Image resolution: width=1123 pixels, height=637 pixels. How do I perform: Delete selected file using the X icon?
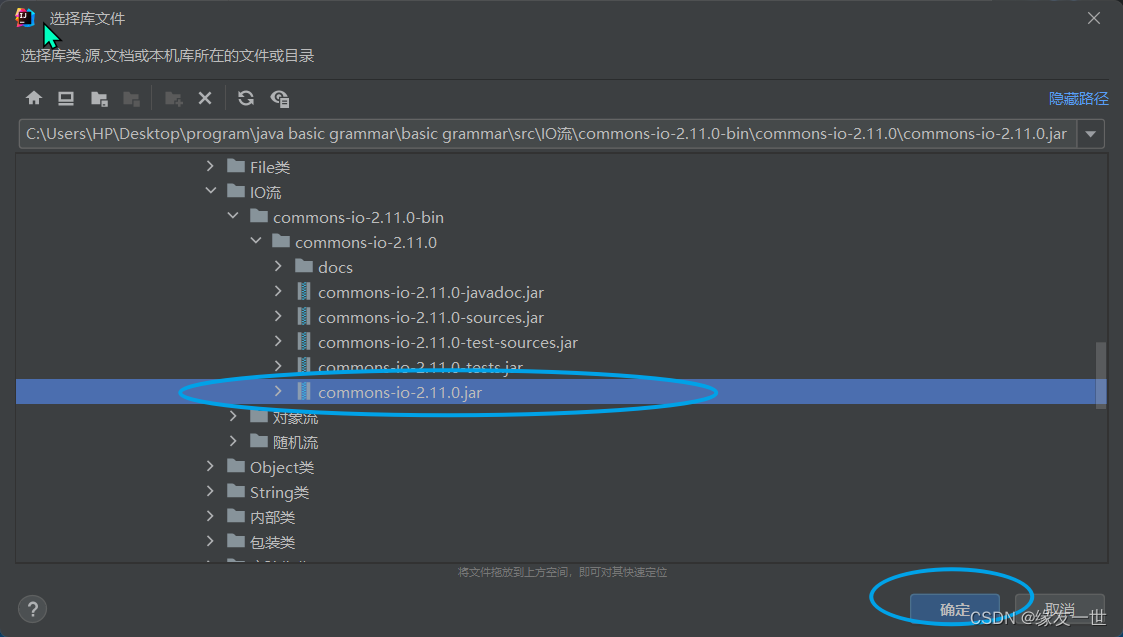pos(206,98)
